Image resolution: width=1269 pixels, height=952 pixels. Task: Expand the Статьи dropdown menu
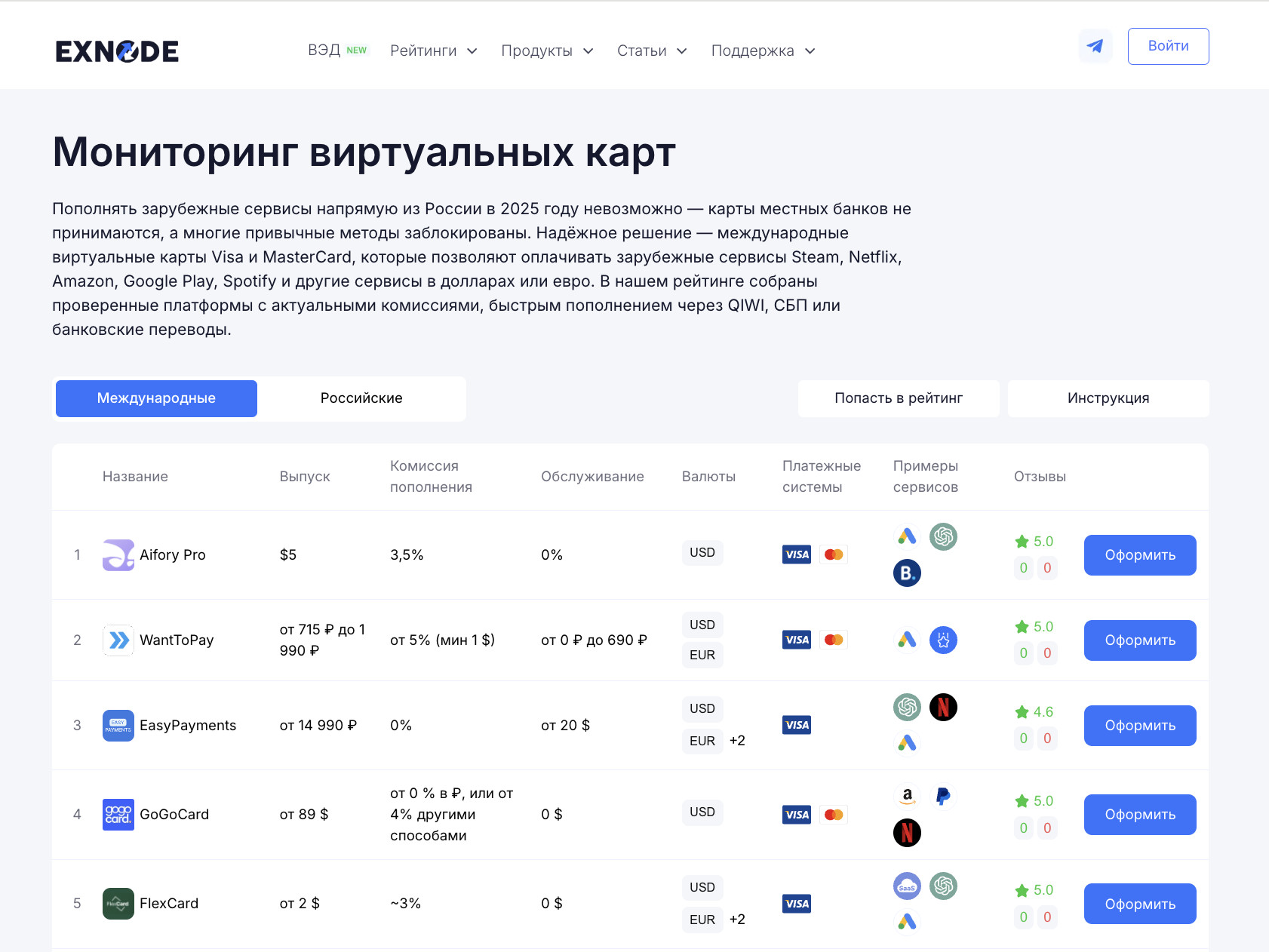652,51
